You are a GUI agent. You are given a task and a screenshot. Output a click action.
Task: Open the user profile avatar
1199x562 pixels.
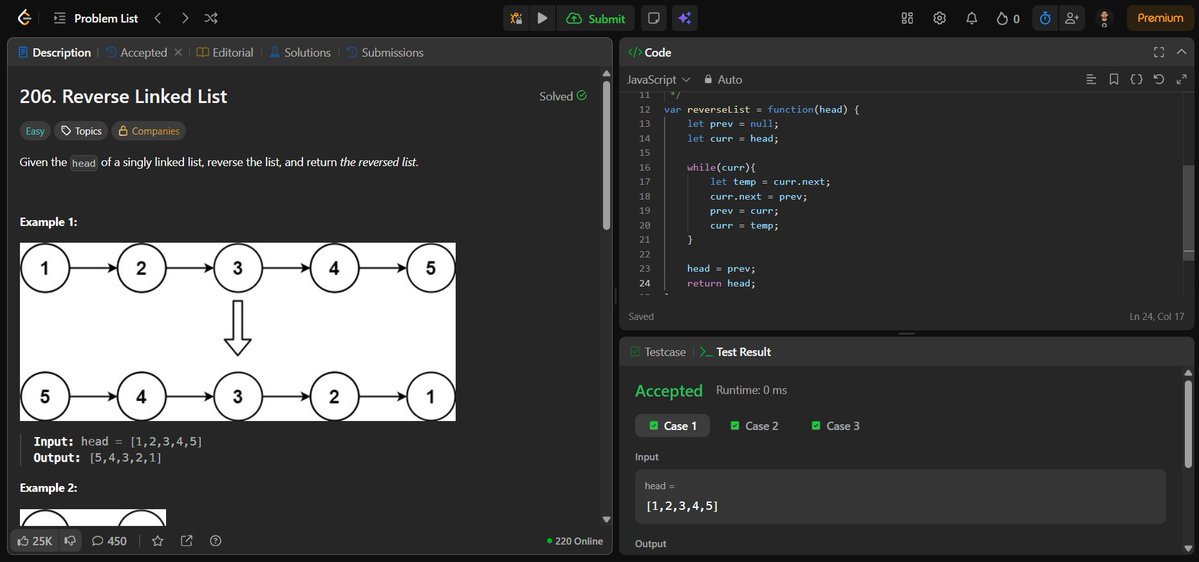pos(1104,18)
